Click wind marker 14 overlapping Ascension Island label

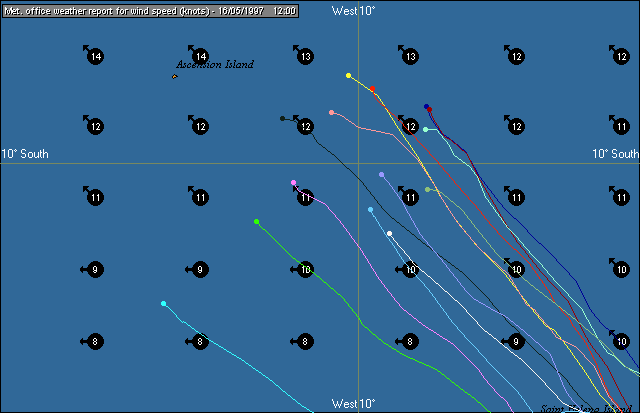click(200, 56)
